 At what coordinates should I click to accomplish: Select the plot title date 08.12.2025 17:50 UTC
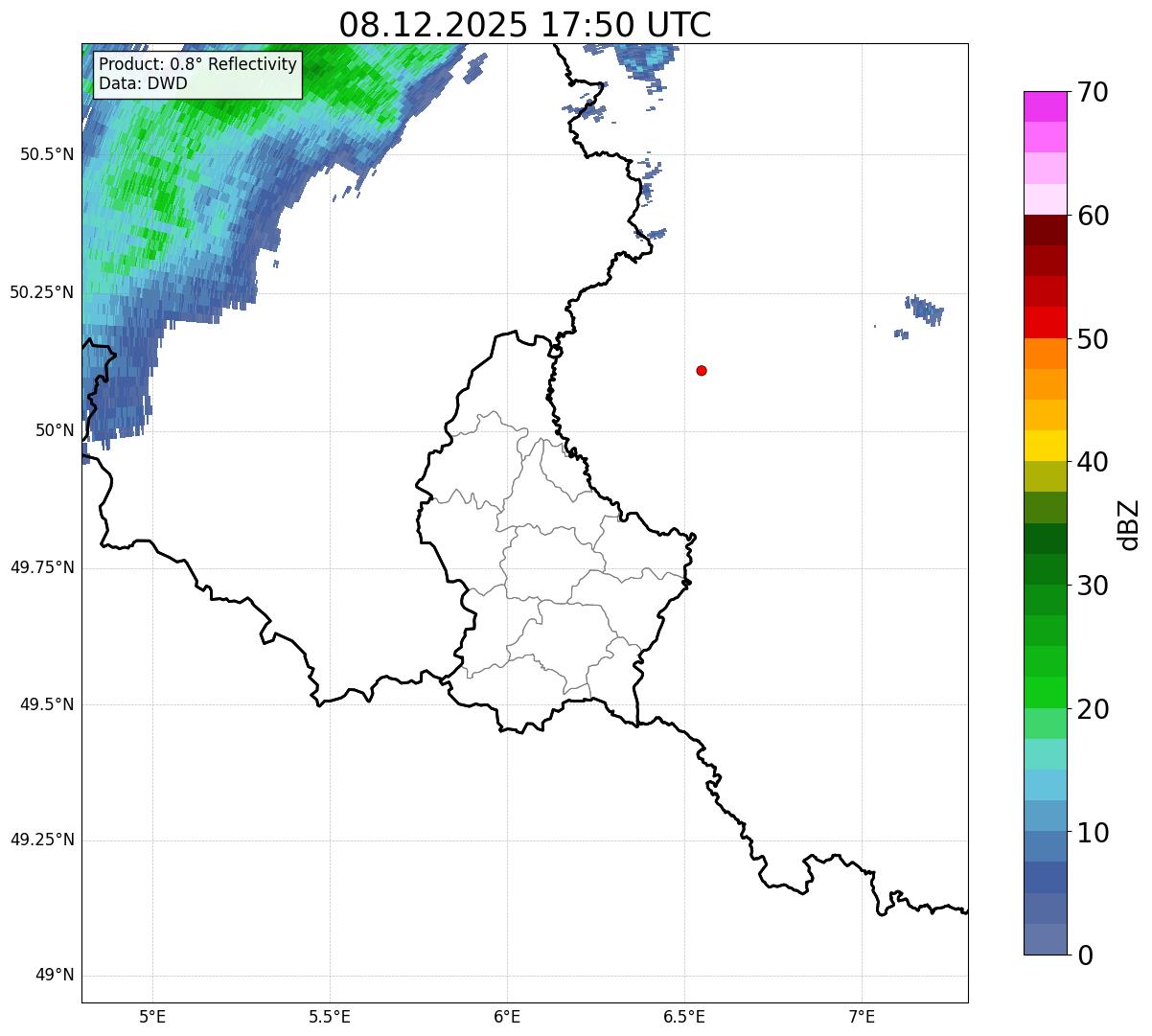(525, 25)
